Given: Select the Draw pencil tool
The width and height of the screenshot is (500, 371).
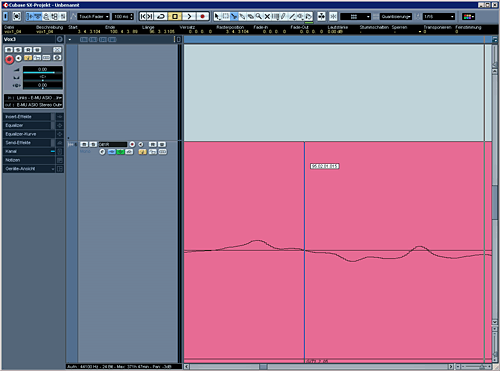Looking at the screenshot, I should click(284, 16).
